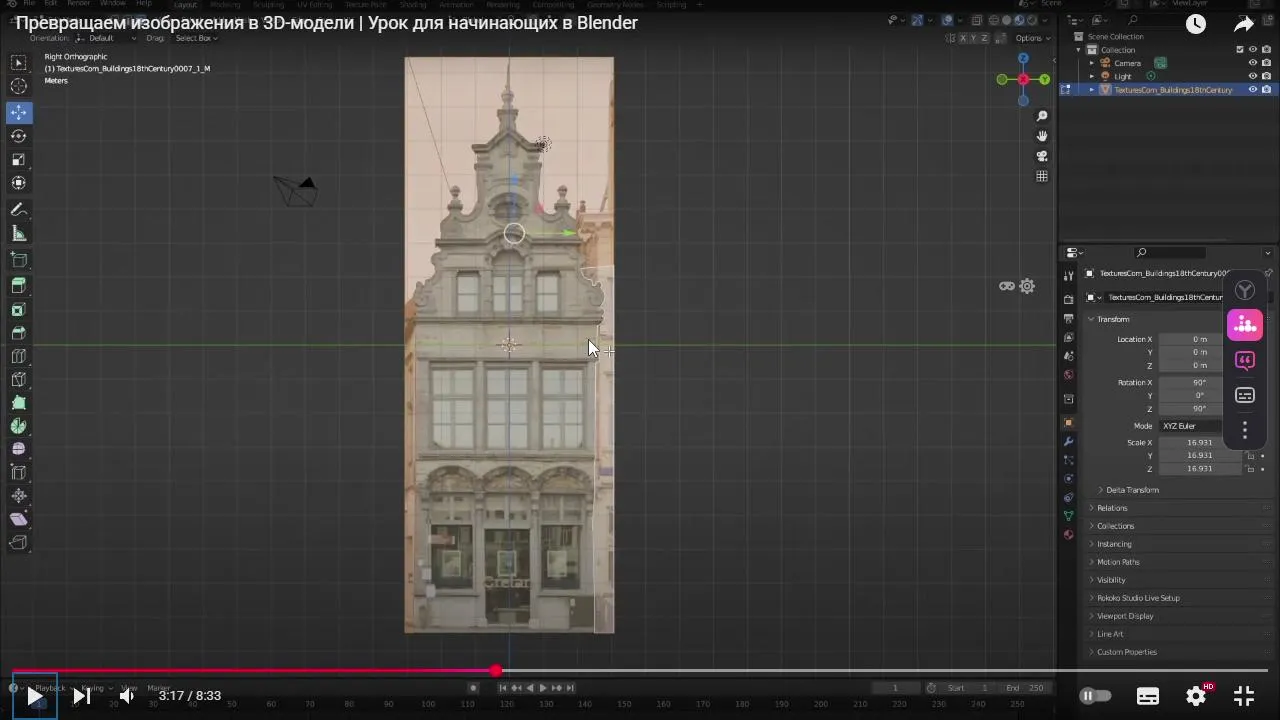
Task: Expand the Visibility panel
Action: 1111,580
